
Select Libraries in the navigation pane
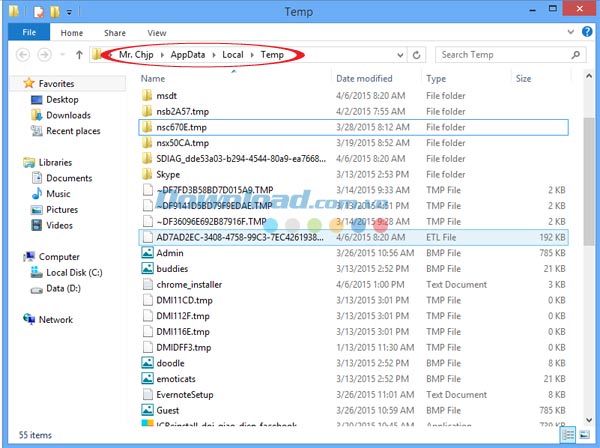55,162
